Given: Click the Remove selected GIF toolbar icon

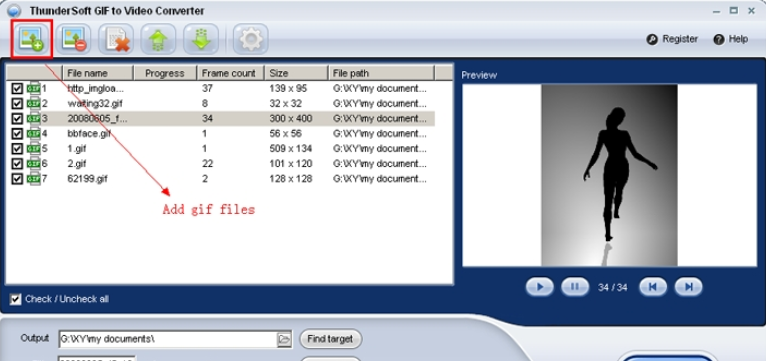Looking at the screenshot, I should (74, 39).
